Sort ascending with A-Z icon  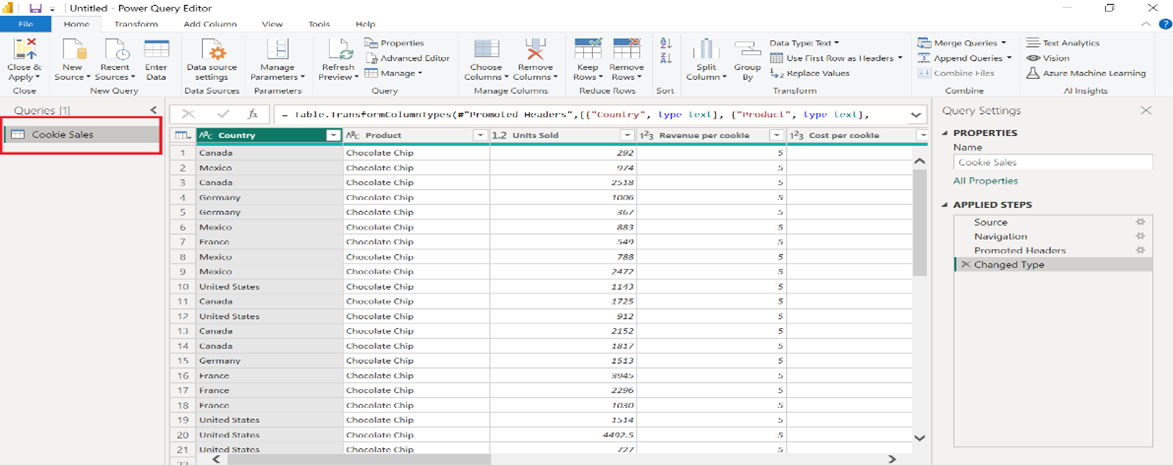coord(667,44)
